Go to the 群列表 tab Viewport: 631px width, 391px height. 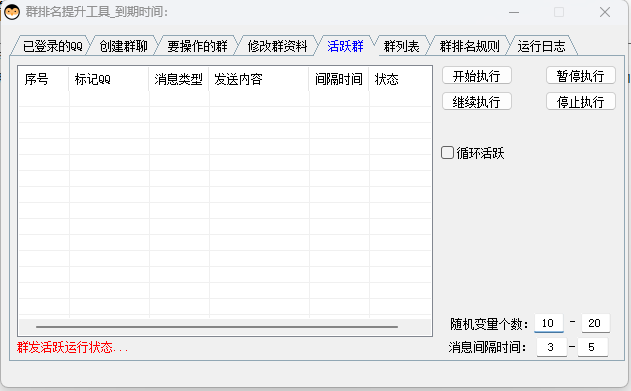point(402,46)
